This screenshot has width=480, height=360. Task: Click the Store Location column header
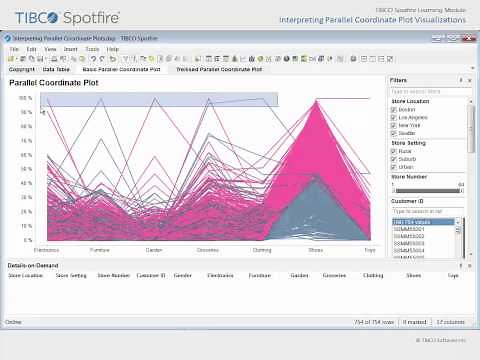[25, 276]
